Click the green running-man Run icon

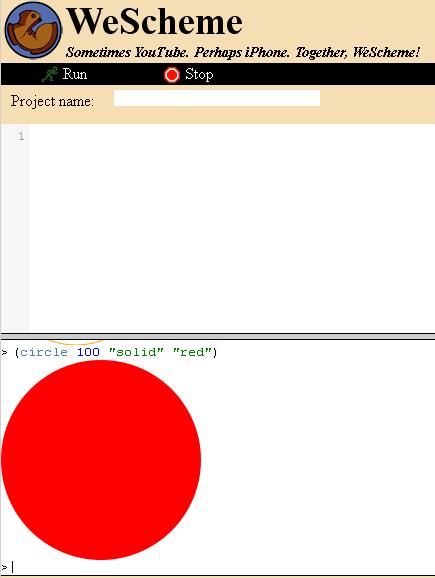49,74
